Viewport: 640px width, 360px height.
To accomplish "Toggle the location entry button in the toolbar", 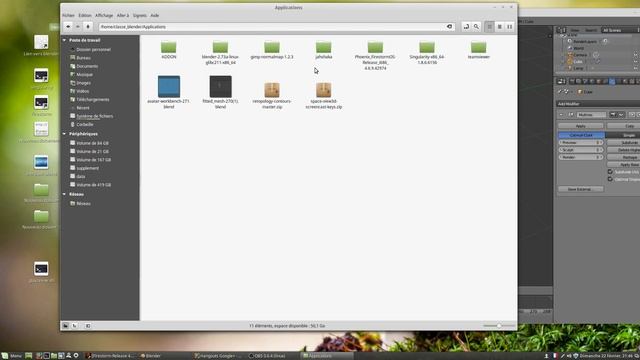I will coord(466,27).
